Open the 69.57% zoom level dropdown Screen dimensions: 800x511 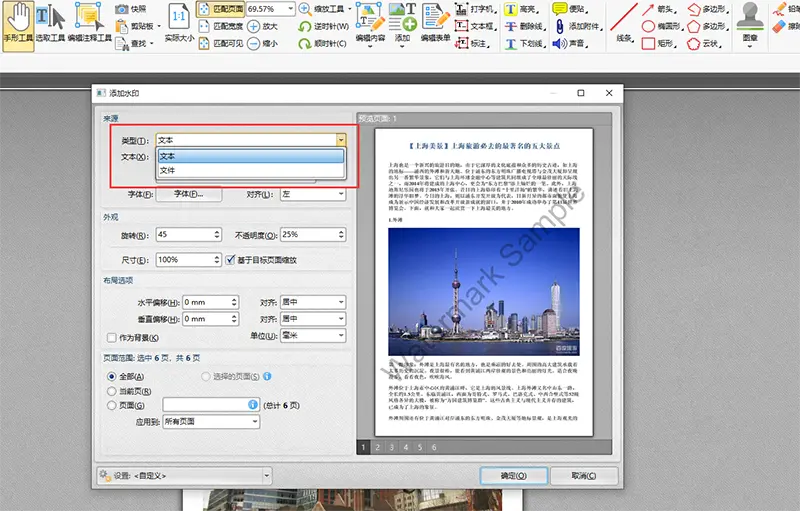point(290,9)
